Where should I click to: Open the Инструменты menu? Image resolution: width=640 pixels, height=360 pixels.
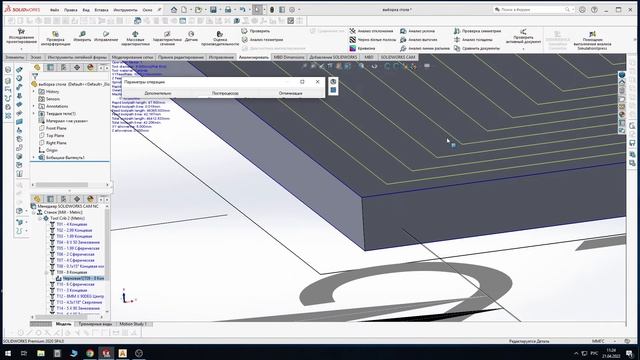(125, 10)
